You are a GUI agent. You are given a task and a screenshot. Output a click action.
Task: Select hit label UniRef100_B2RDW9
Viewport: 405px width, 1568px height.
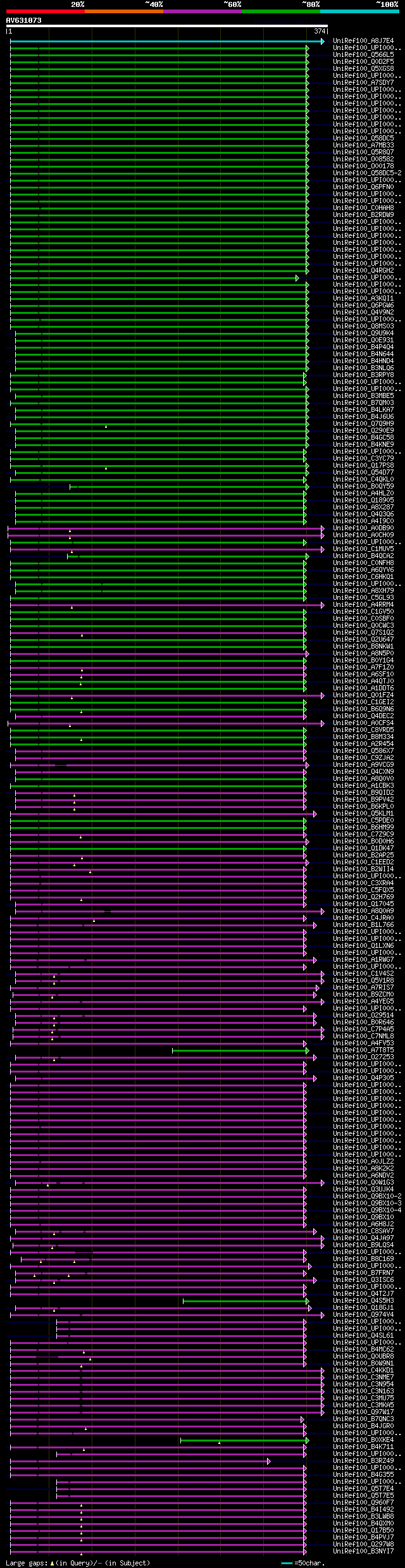[x=363, y=215]
